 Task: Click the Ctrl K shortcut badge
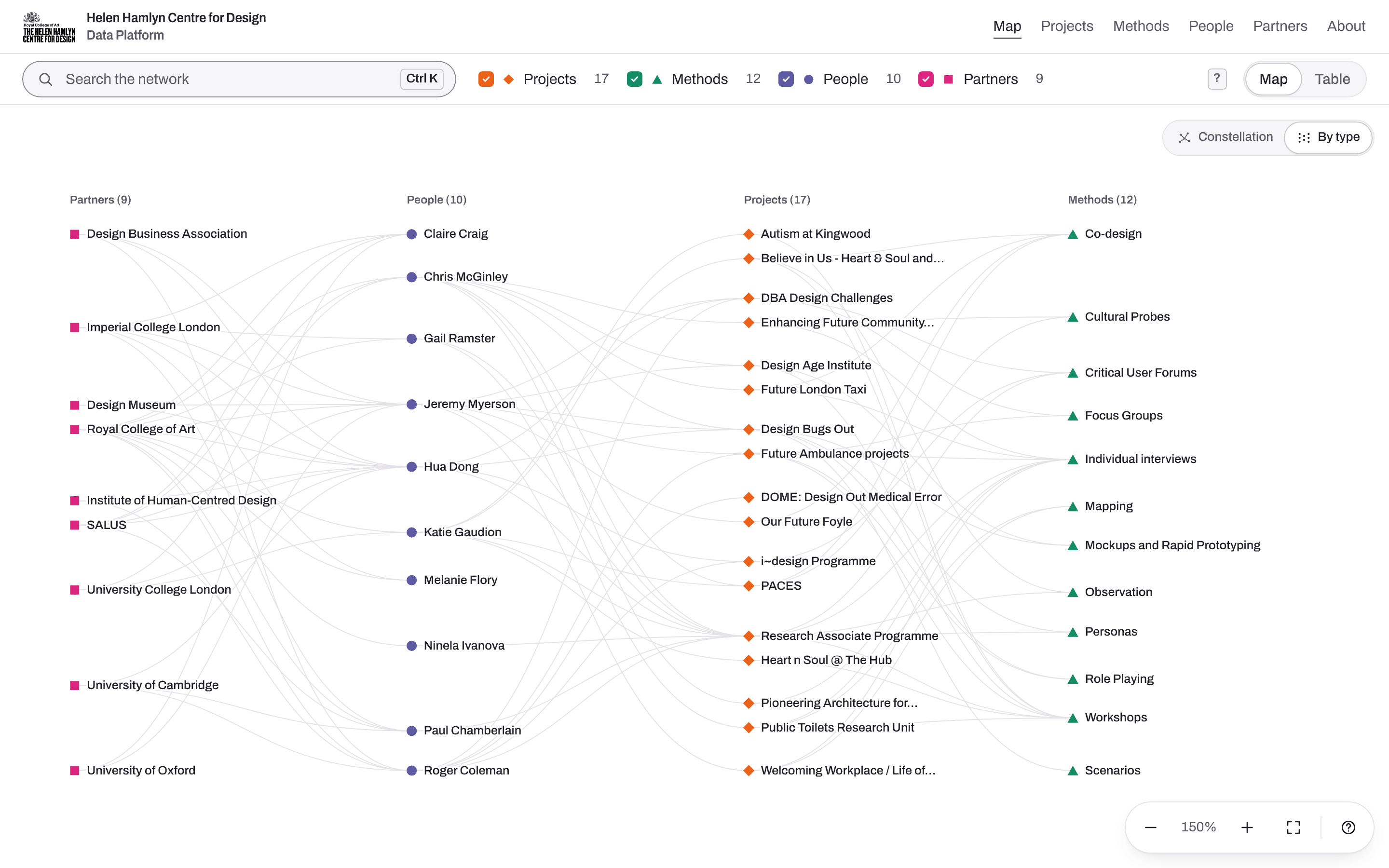pyautogui.click(x=422, y=79)
